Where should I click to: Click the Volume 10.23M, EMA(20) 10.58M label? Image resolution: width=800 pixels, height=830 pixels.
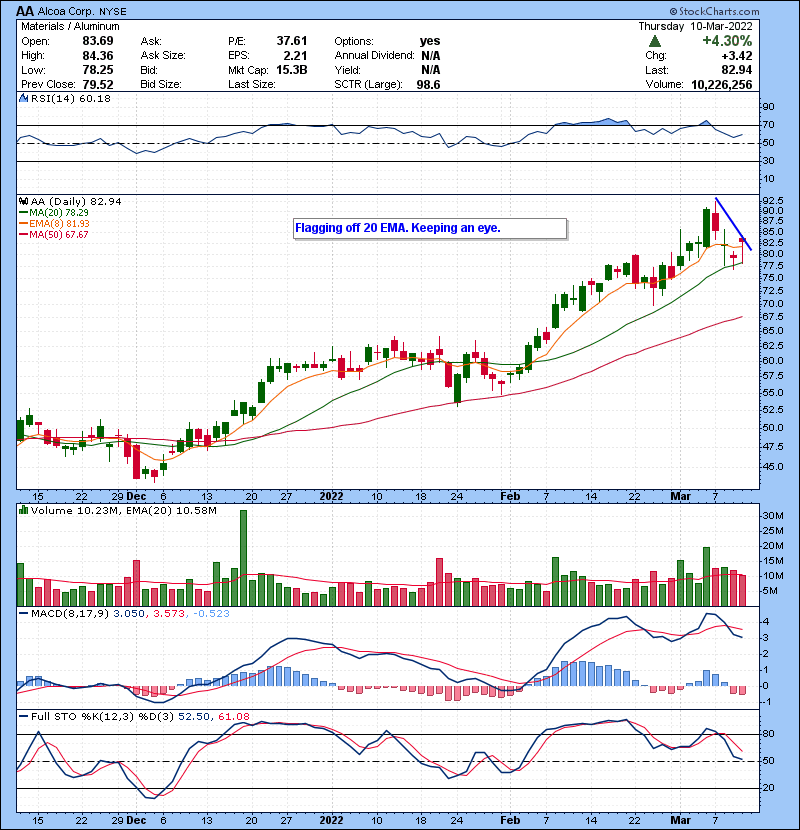click(x=123, y=510)
